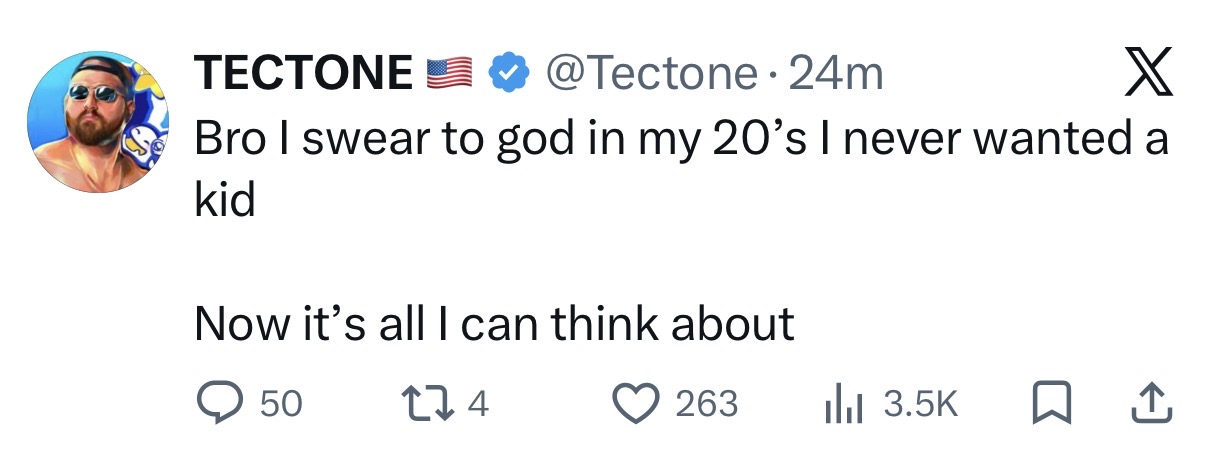Click the blue verified badge
1206x455 pixels.
509,73
